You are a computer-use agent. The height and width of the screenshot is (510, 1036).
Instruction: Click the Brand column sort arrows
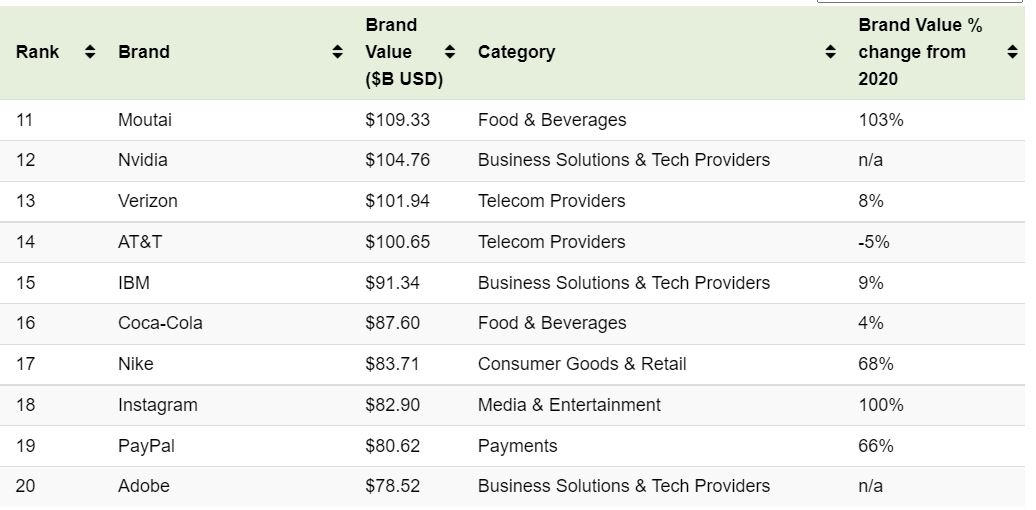338,52
